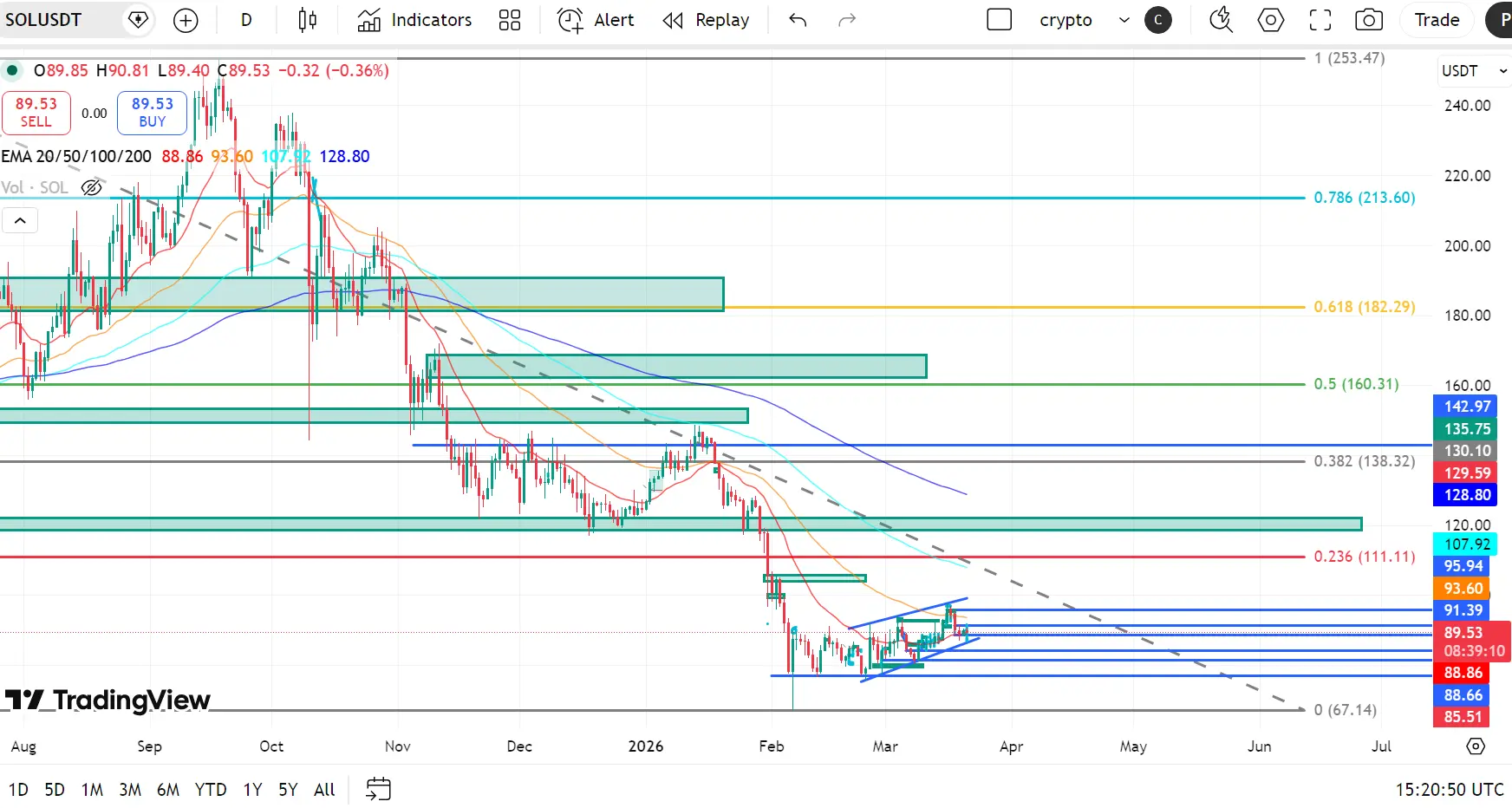
Task: Open the SOLUSDT symbol search
Action: [43, 20]
